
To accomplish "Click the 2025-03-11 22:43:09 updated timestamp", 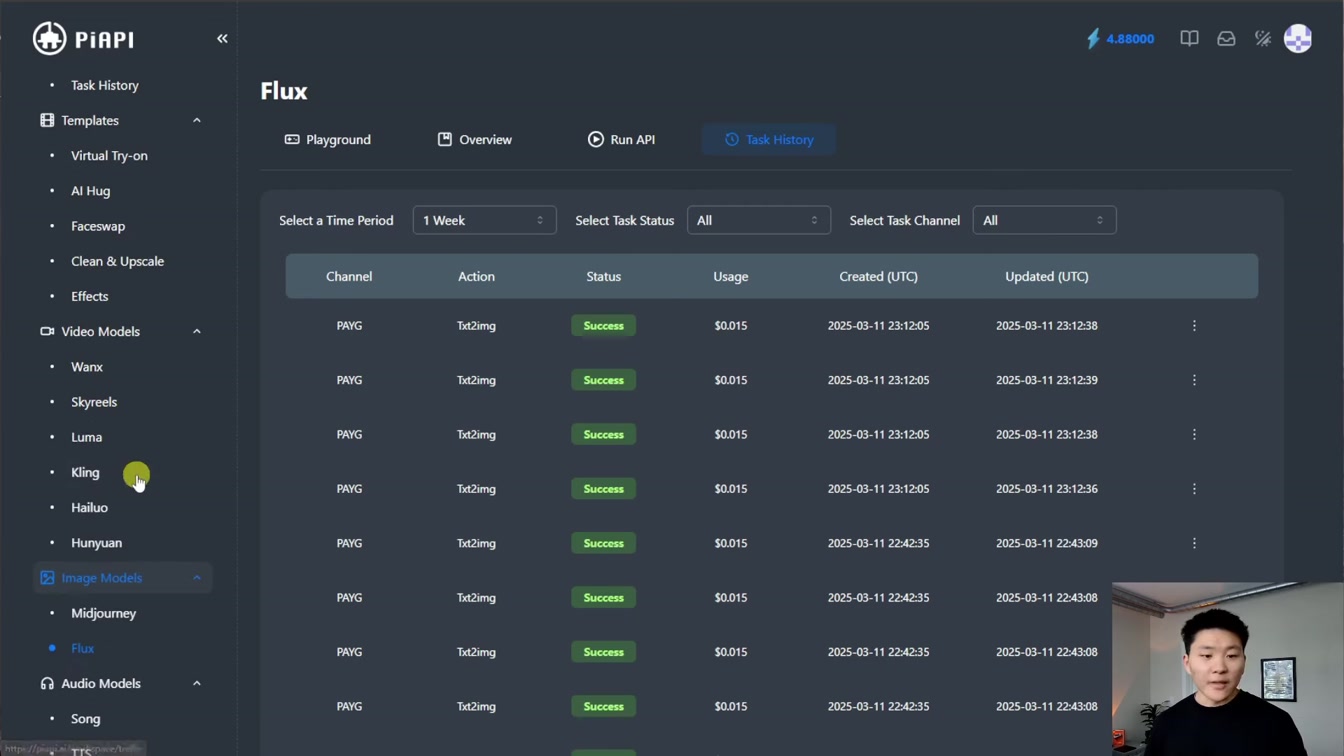I will 1046,543.
